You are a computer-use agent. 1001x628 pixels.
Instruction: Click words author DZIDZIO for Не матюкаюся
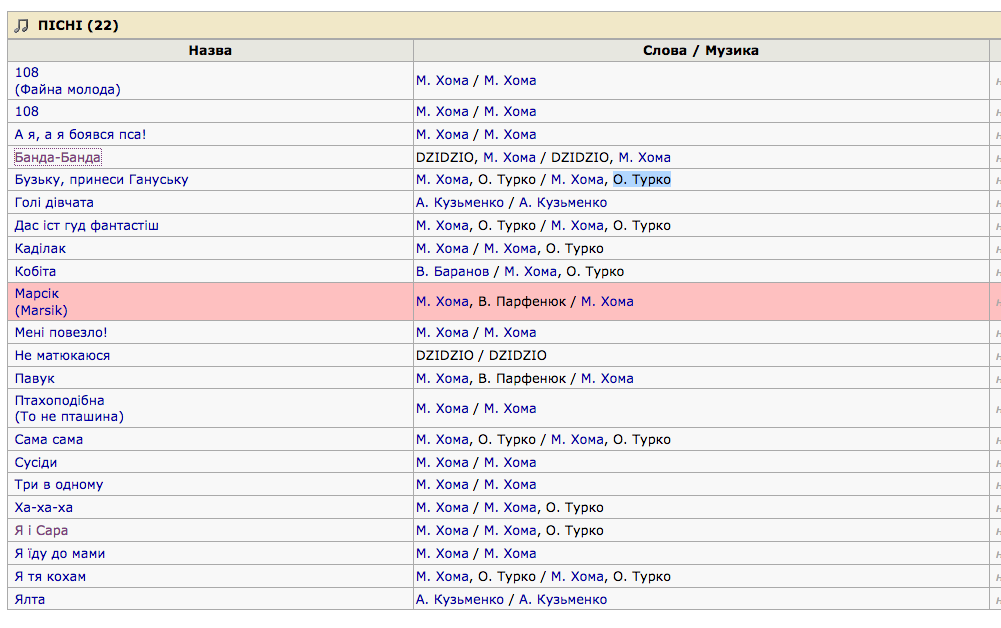coord(445,356)
